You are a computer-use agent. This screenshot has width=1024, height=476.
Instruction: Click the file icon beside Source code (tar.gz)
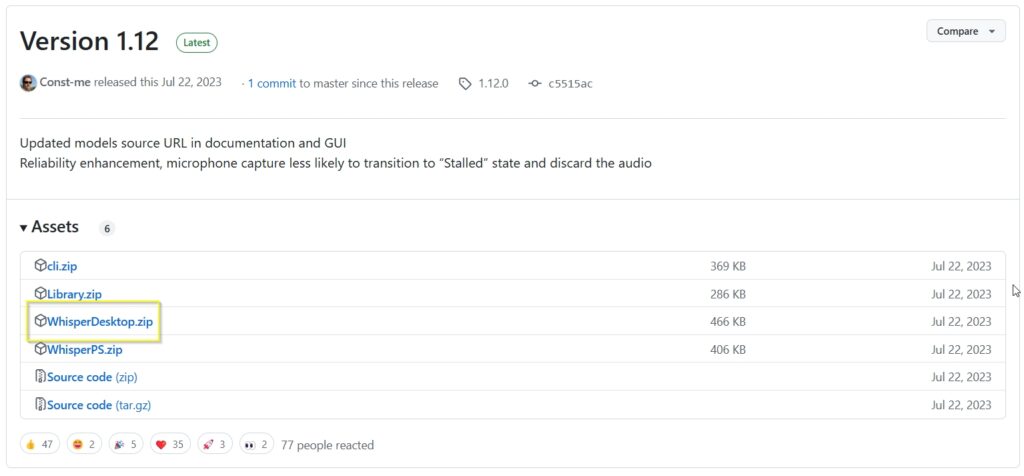tap(40, 405)
